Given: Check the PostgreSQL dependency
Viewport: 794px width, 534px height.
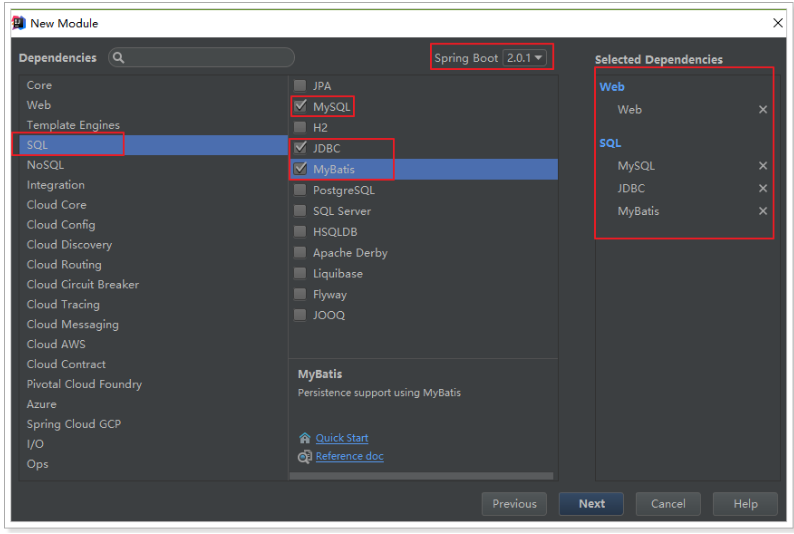Looking at the screenshot, I should 300,190.
